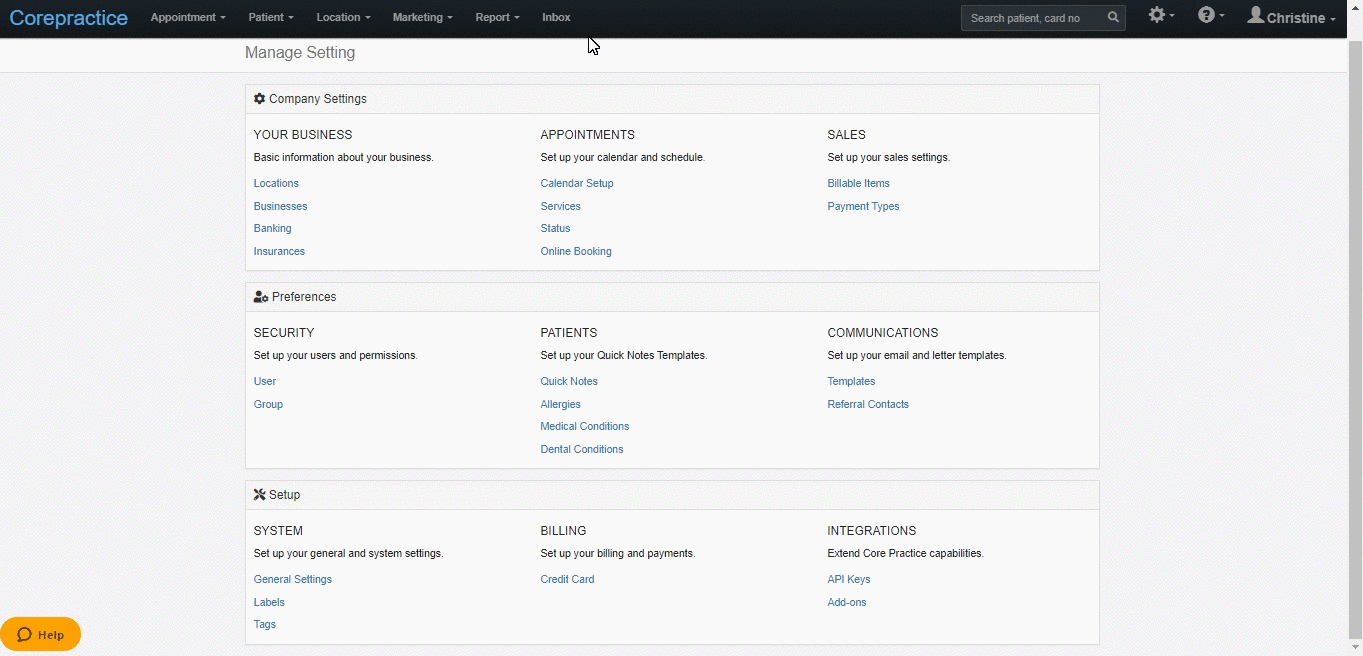Open the Report menu
The height and width of the screenshot is (656, 1363).
pyautogui.click(x=497, y=17)
